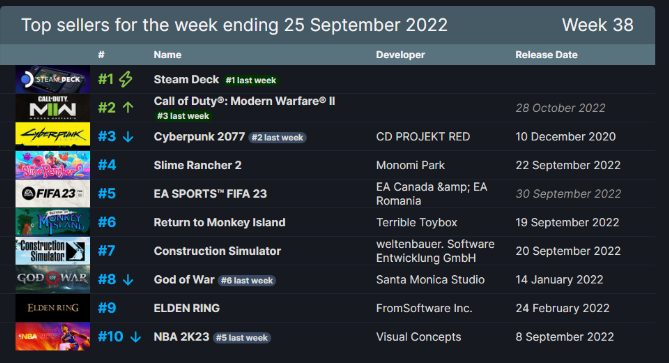Click the '#2 last week' badge on Cyberpunk
Screen dimensions: 669x363
[277, 137]
